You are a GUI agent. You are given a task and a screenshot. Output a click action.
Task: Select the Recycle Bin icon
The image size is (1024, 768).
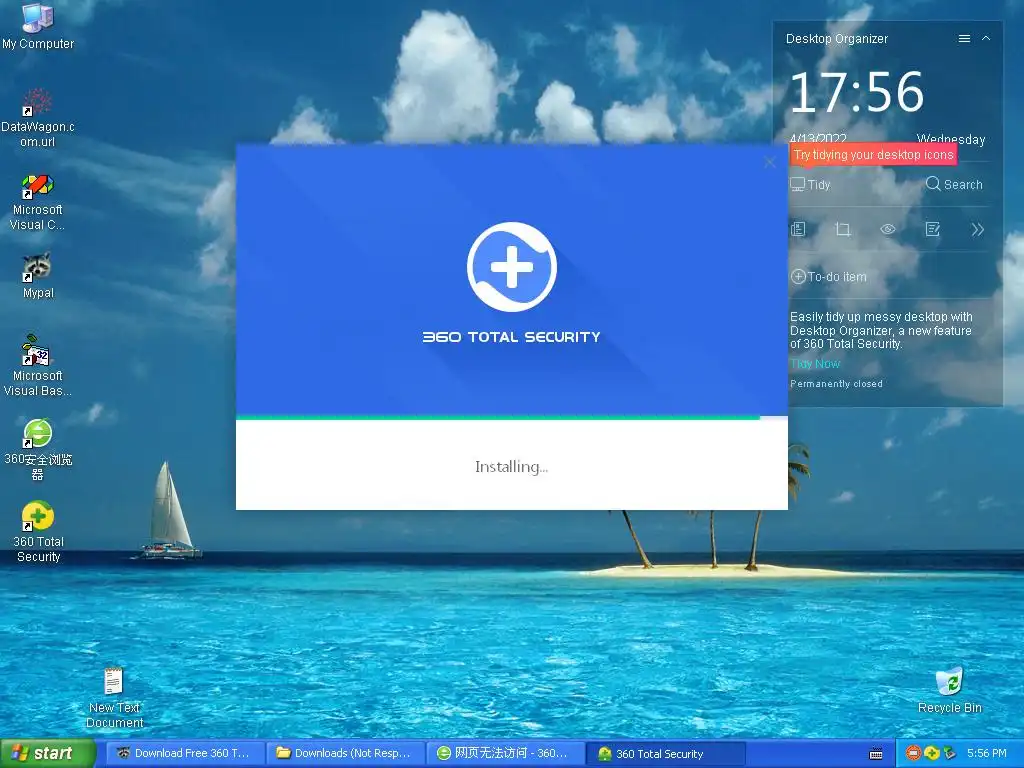pyautogui.click(x=950, y=690)
